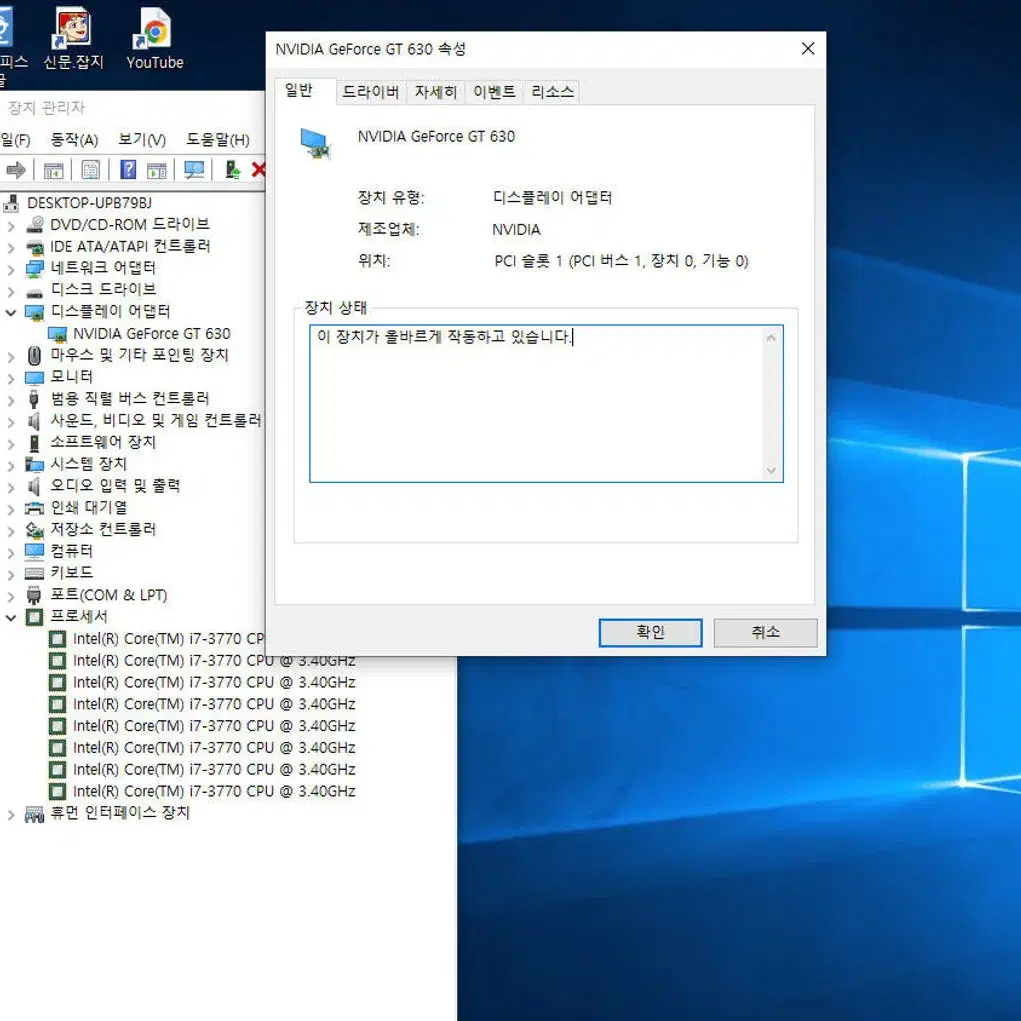Screen dimensions: 1021x1021
Task: Click scroll-up arrow in 장치 상태 box
Action: coord(771,338)
